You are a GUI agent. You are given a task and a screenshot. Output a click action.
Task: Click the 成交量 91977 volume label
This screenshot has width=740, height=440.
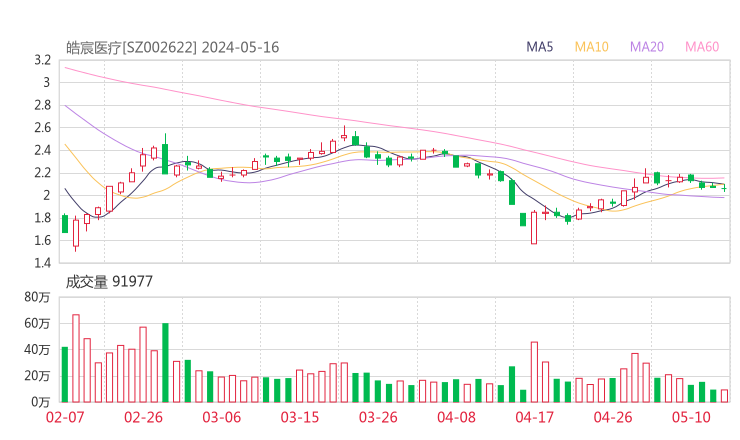pyautogui.click(x=109, y=282)
